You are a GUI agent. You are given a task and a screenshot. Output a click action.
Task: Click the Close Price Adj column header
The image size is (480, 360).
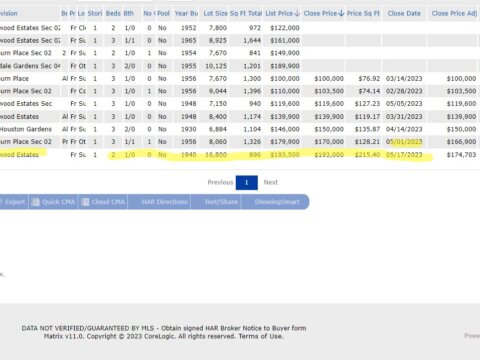454,14
